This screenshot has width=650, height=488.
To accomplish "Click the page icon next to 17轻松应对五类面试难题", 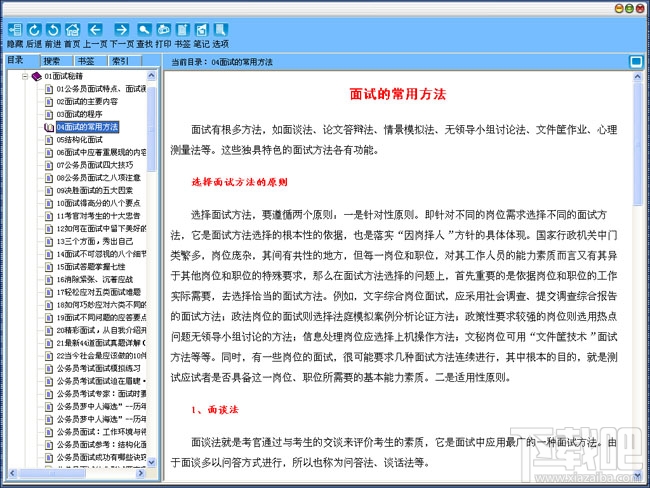I will tap(49, 292).
